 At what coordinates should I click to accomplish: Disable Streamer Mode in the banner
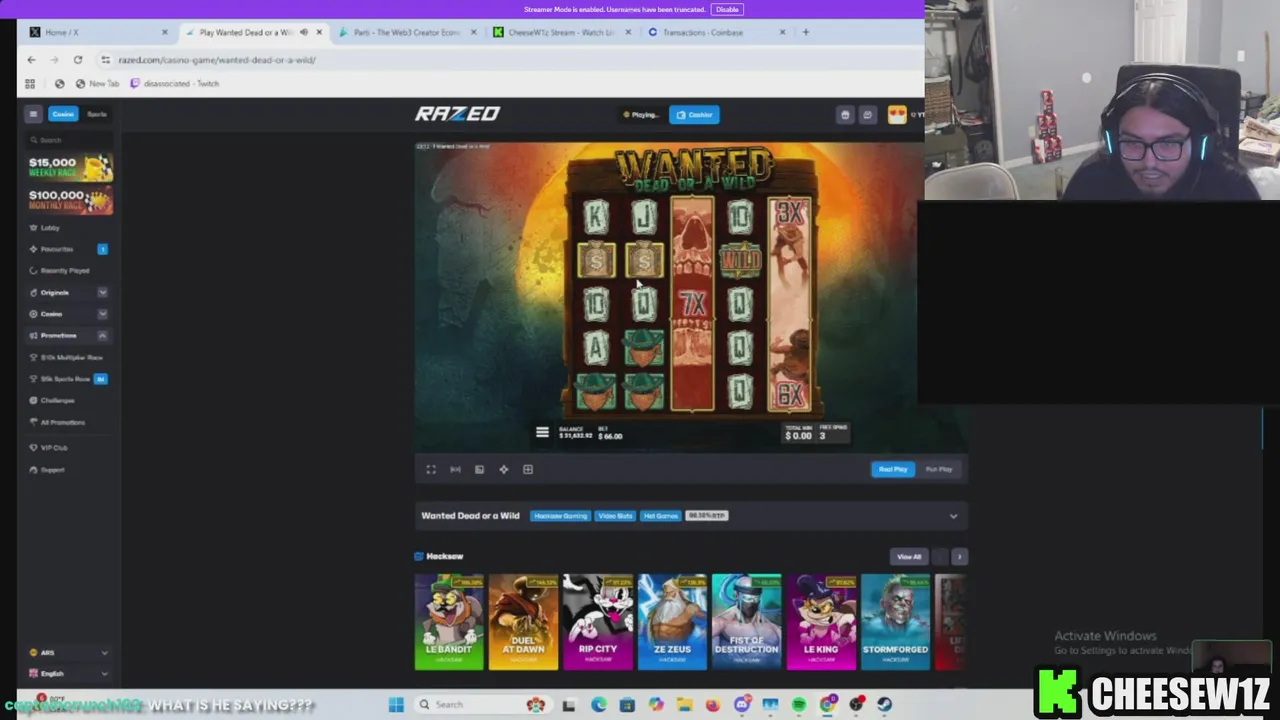point(727,9)
